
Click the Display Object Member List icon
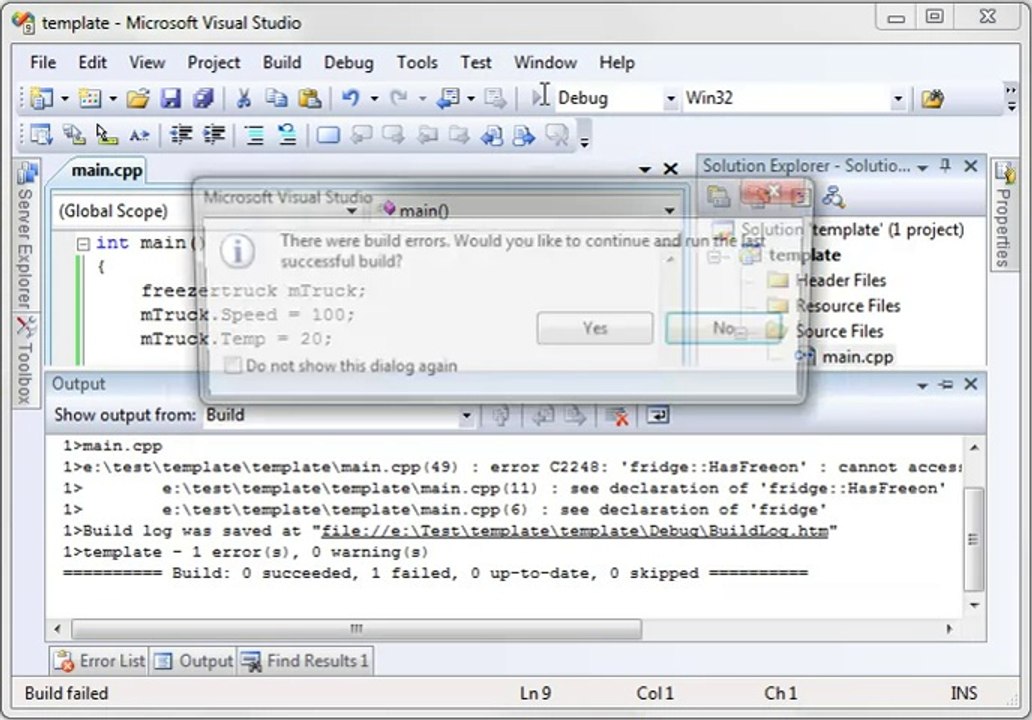tap(41, 136)
